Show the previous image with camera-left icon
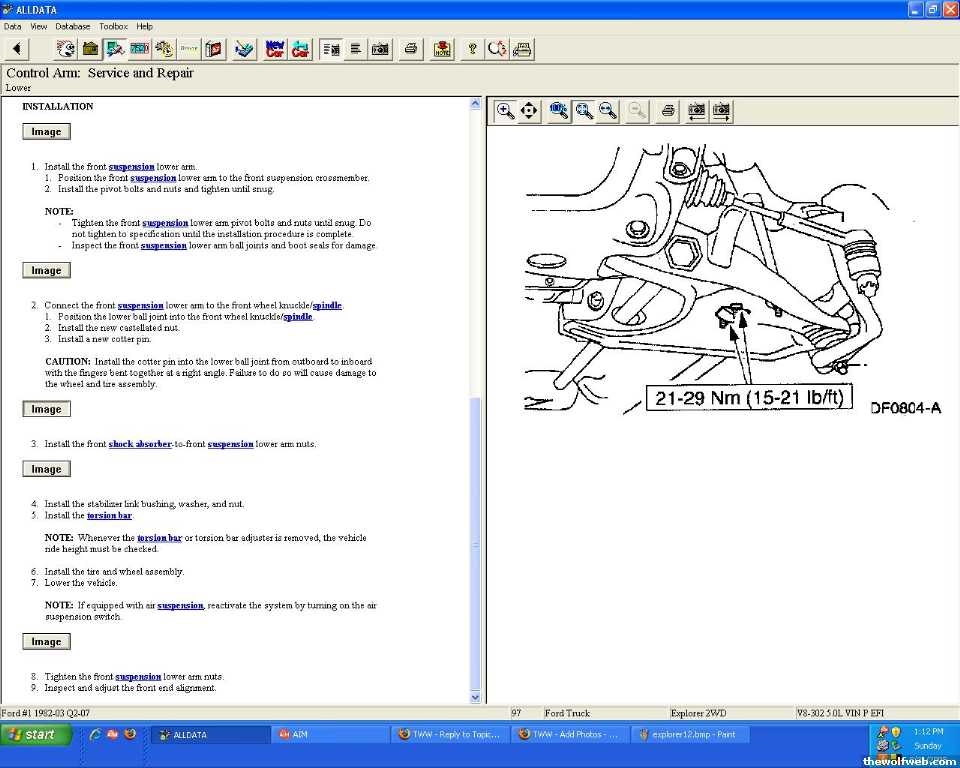 (697, 111)
